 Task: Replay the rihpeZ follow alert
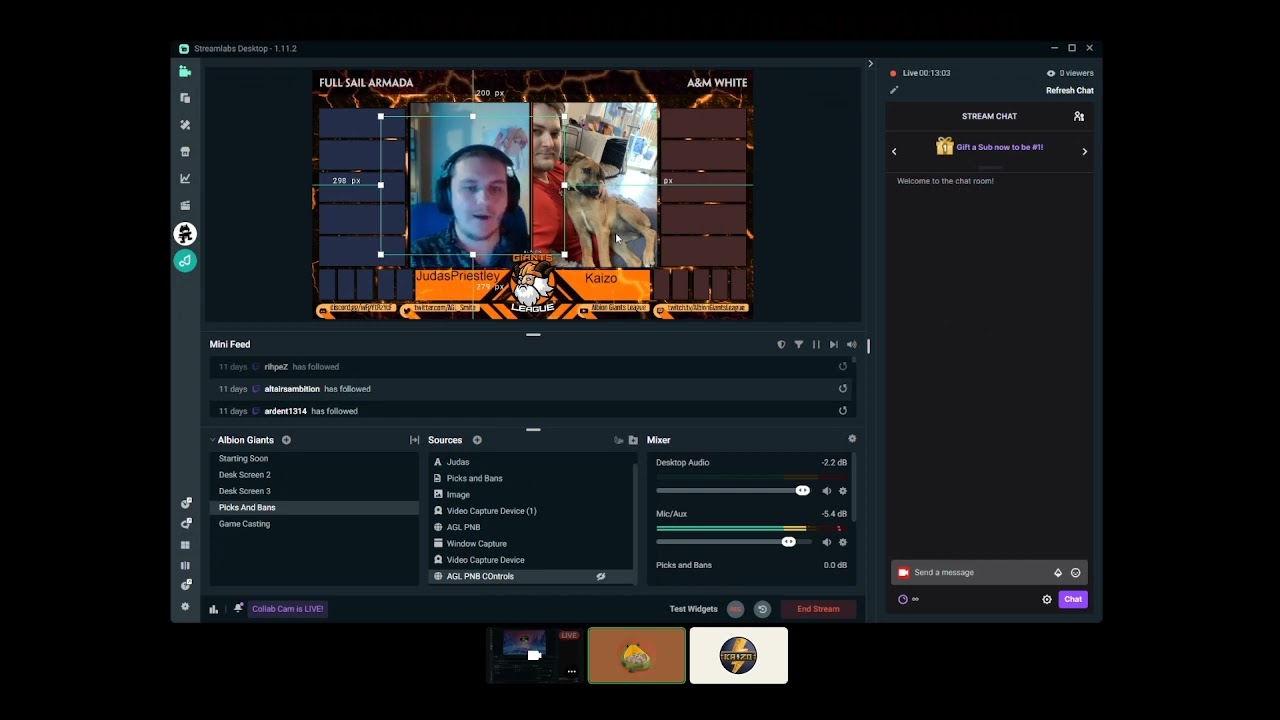843,367
